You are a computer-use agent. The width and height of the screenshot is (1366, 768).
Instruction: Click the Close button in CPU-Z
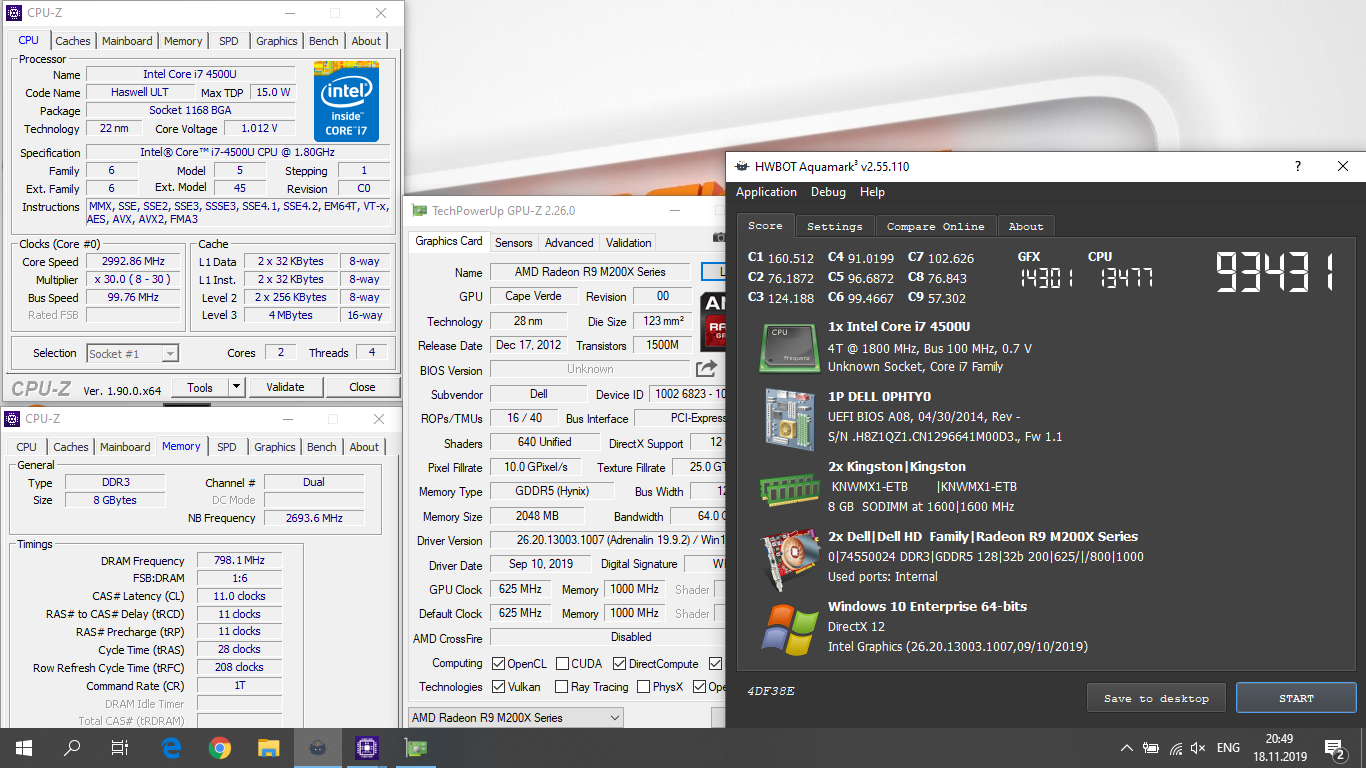(x=362, y=387)
